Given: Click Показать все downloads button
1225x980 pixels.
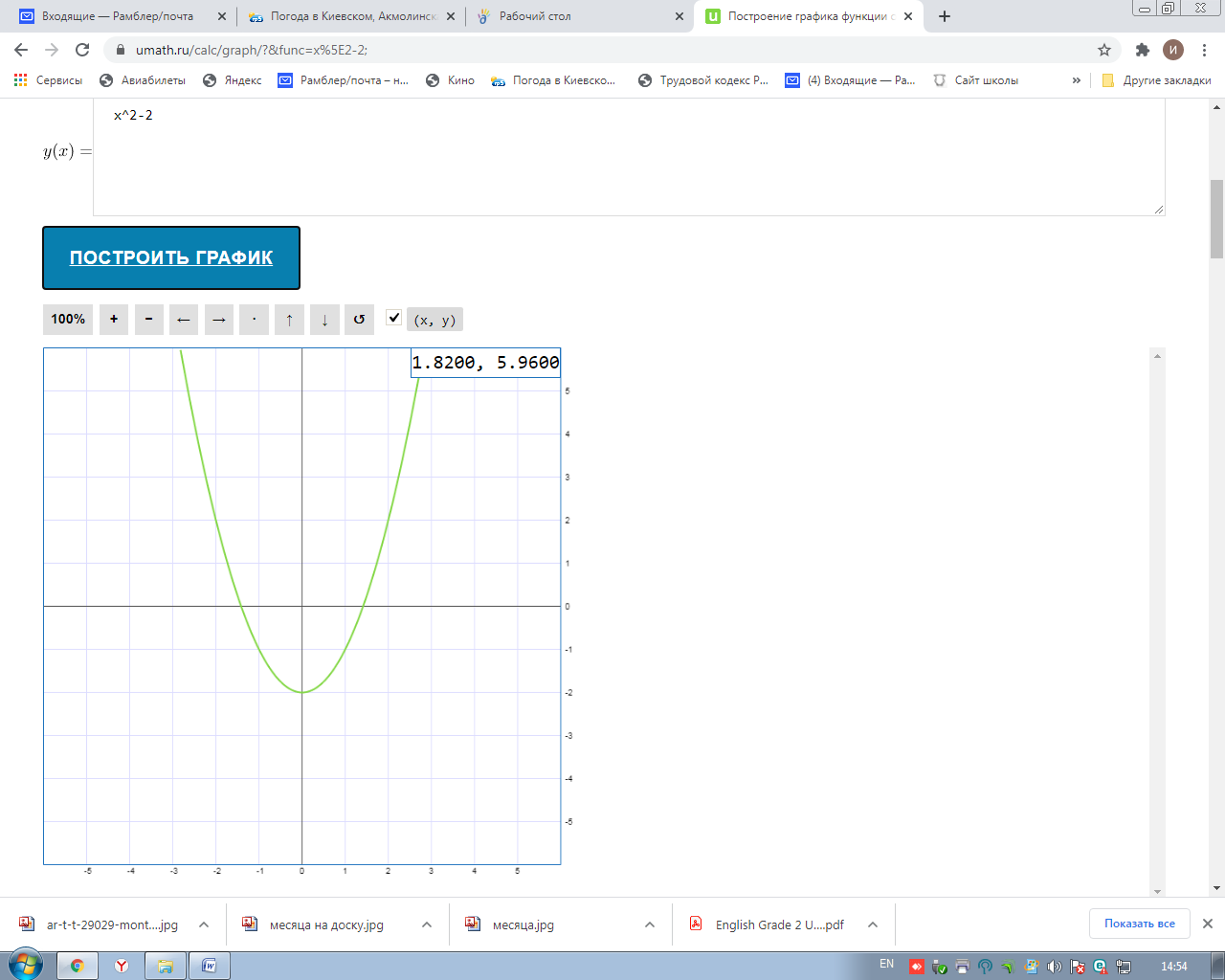Looking at the screenshot, I should tap(1140, 924).
